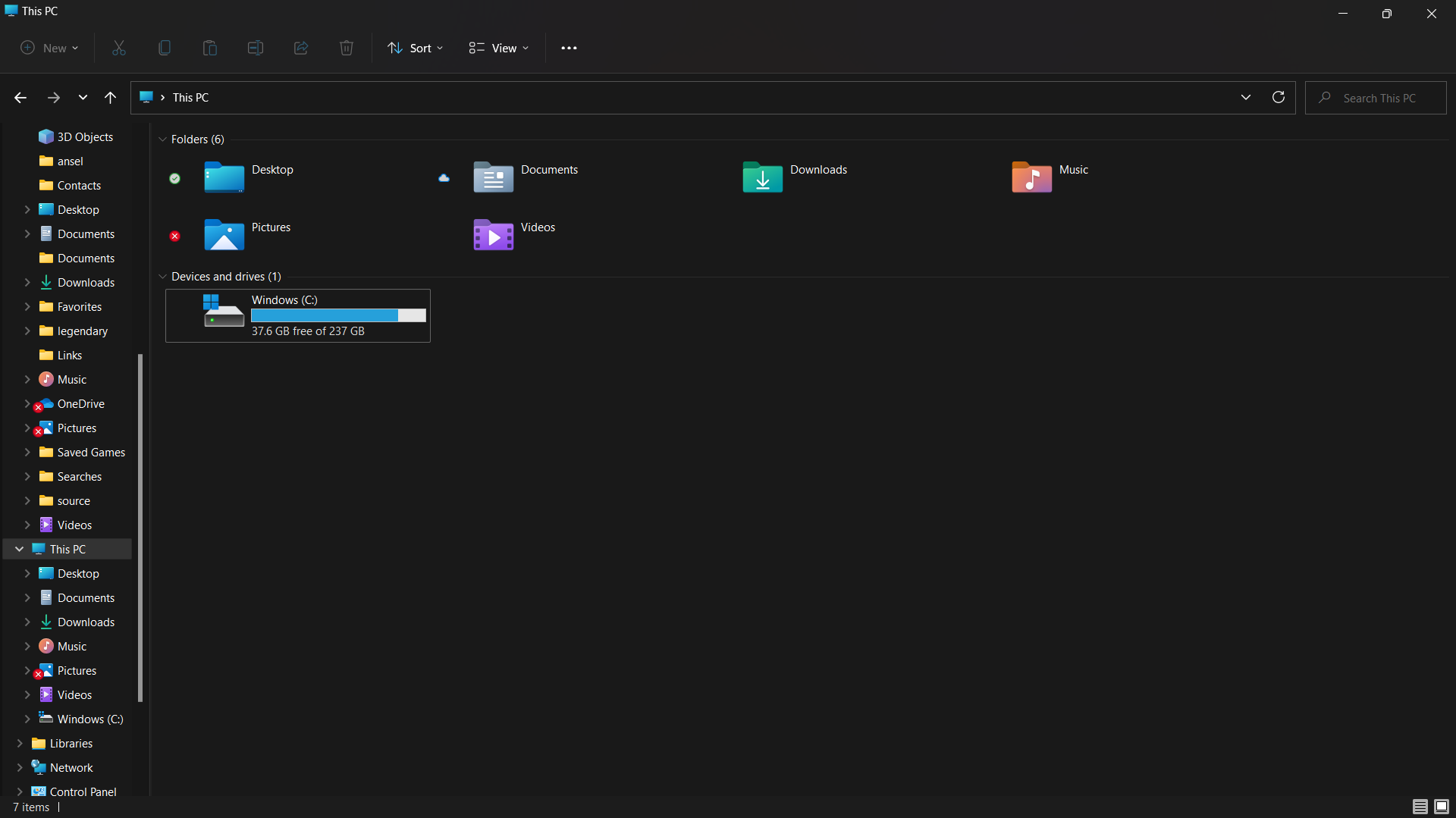Image resolution: width=1456 pixels, height=818 pixels.
Task: Go up one folder level
Action: [111, 98]
